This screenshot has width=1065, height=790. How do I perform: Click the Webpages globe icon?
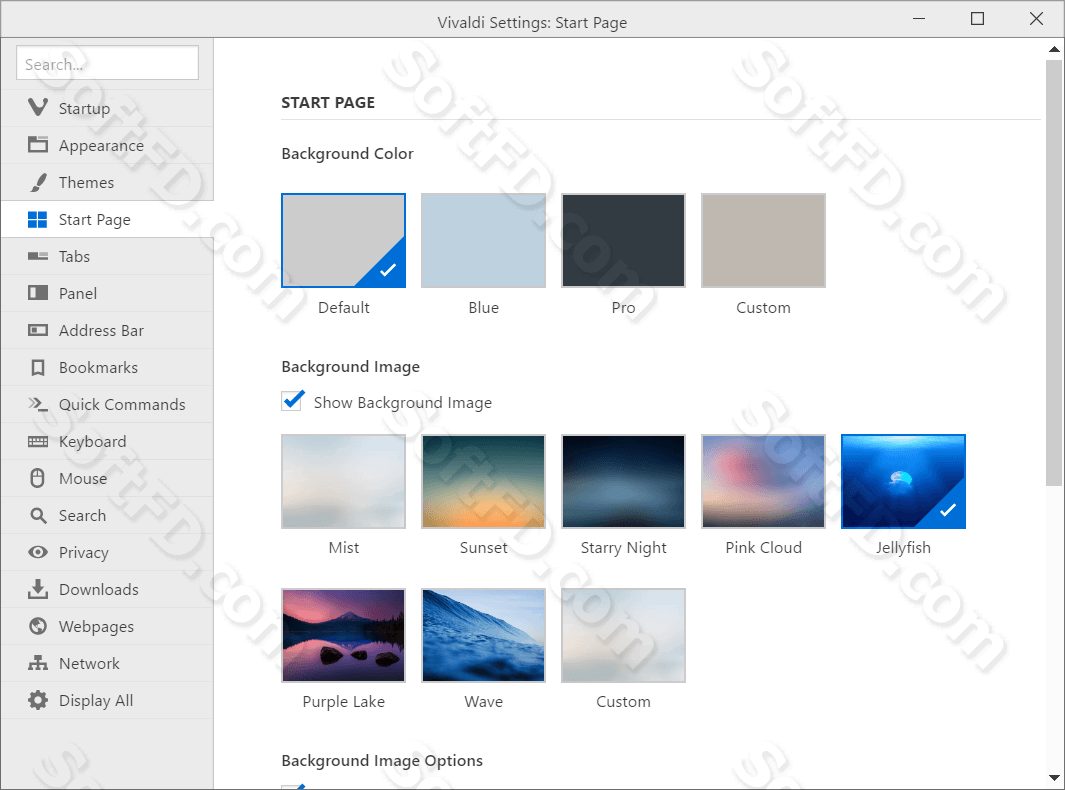point(38,626)
